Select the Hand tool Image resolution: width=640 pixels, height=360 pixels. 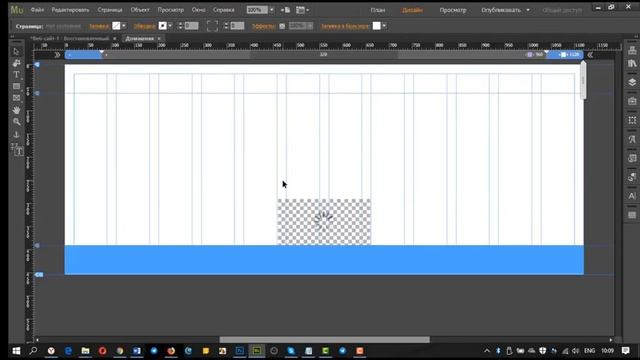click(16, 110)
